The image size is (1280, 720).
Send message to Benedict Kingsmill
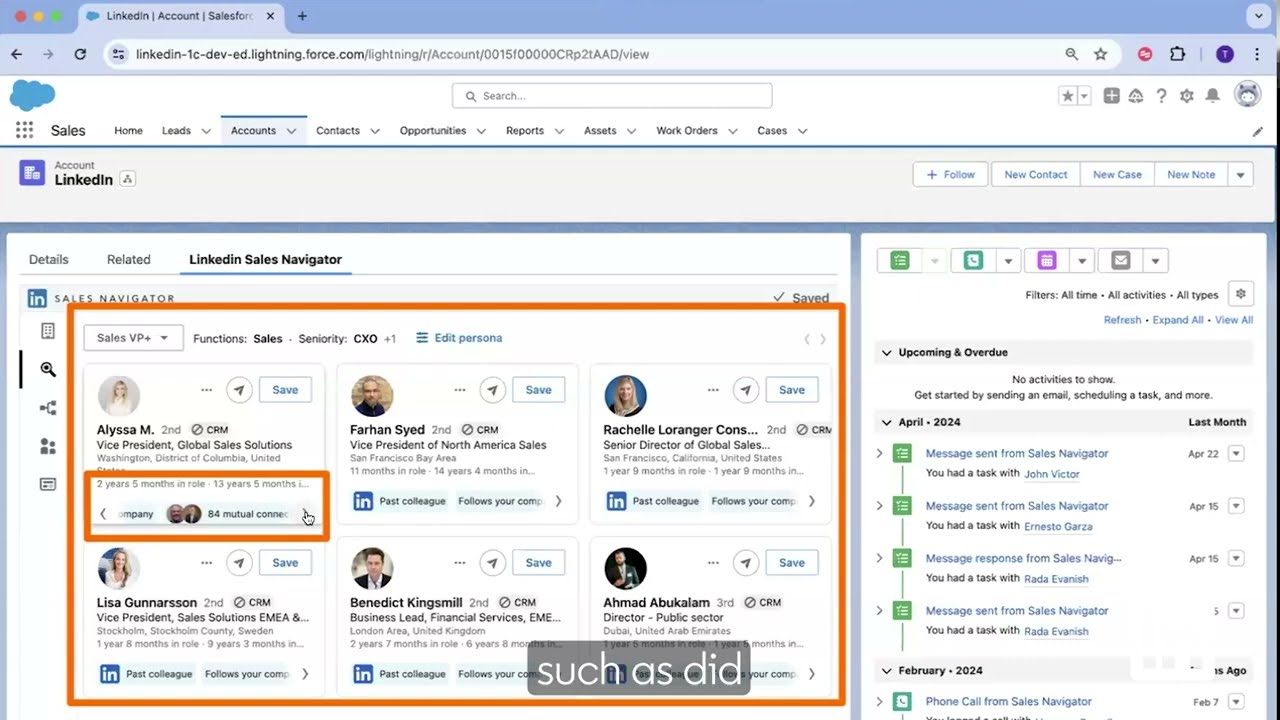[491, 563]
